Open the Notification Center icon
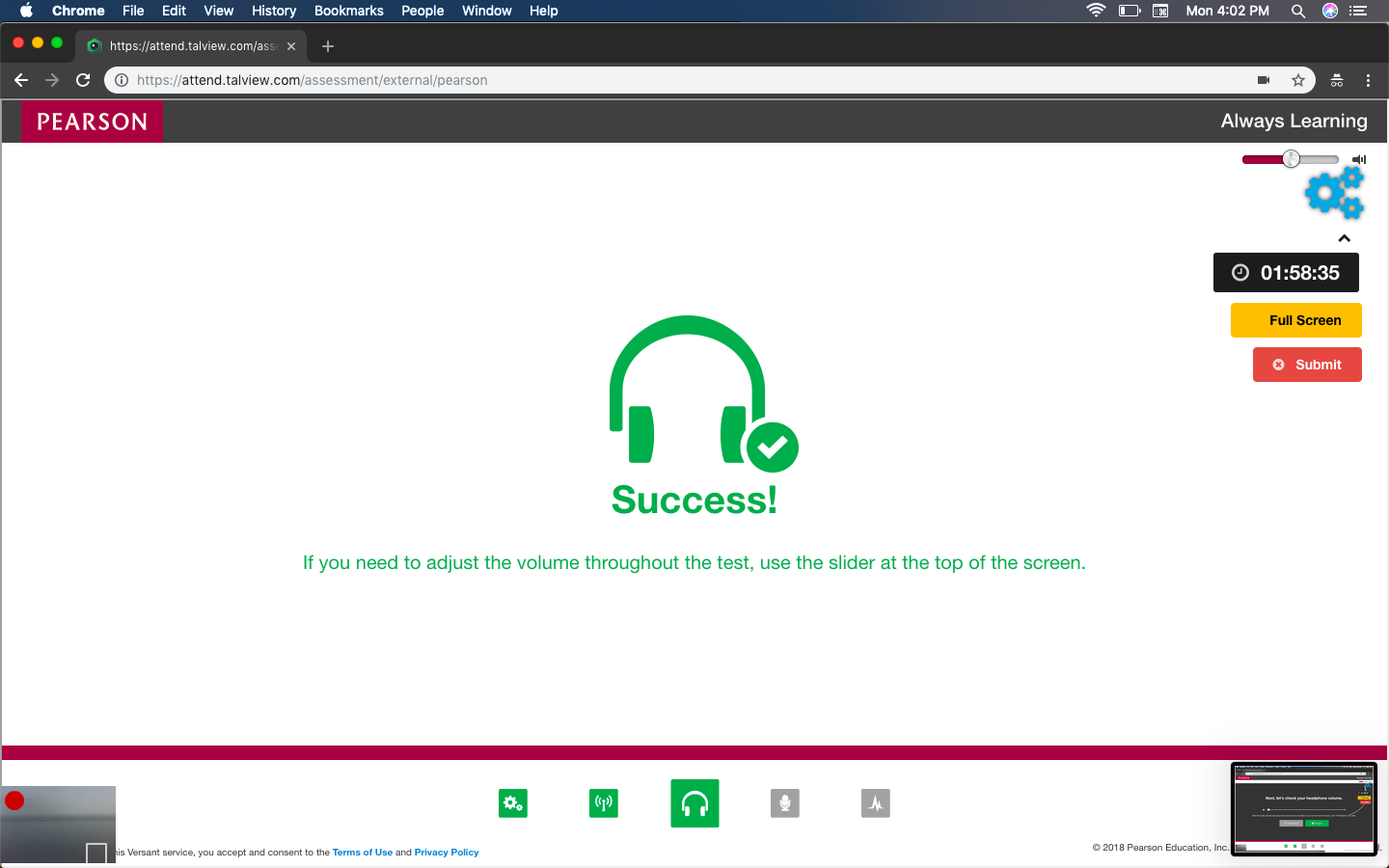1389x868 pixels. click(1358, 11)
